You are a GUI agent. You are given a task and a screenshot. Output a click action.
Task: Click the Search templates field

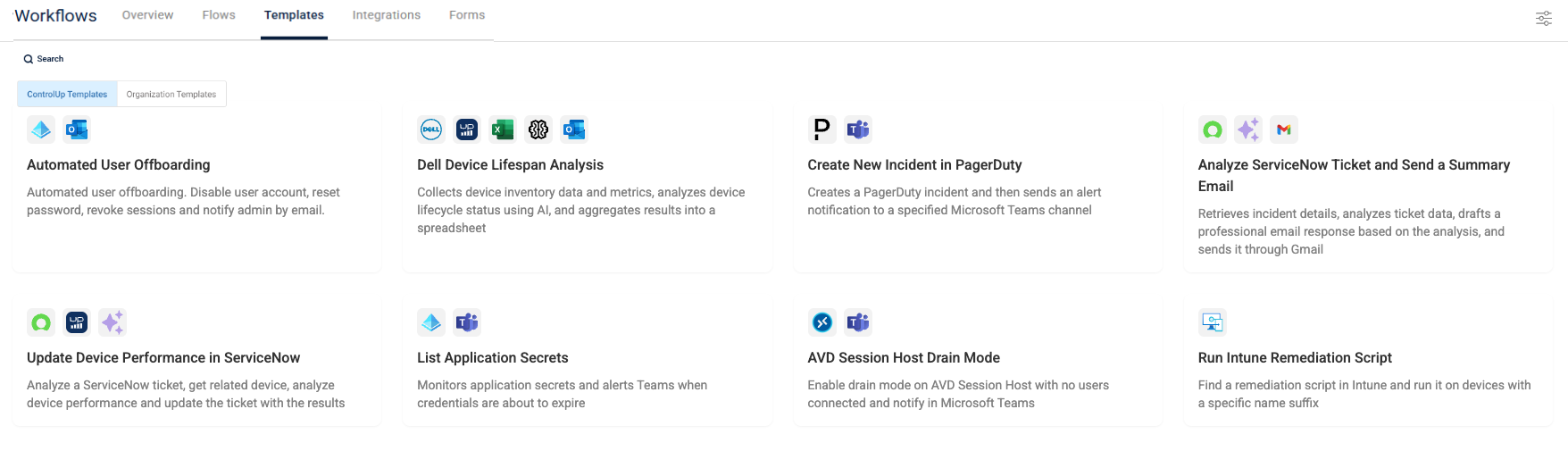tap(50, 59)
